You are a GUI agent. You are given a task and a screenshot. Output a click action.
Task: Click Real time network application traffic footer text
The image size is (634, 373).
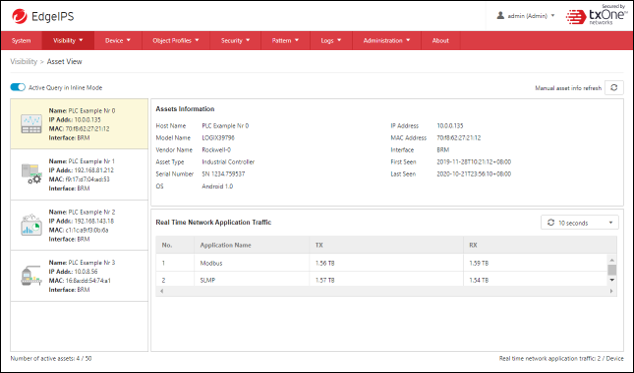click(561, 358)
